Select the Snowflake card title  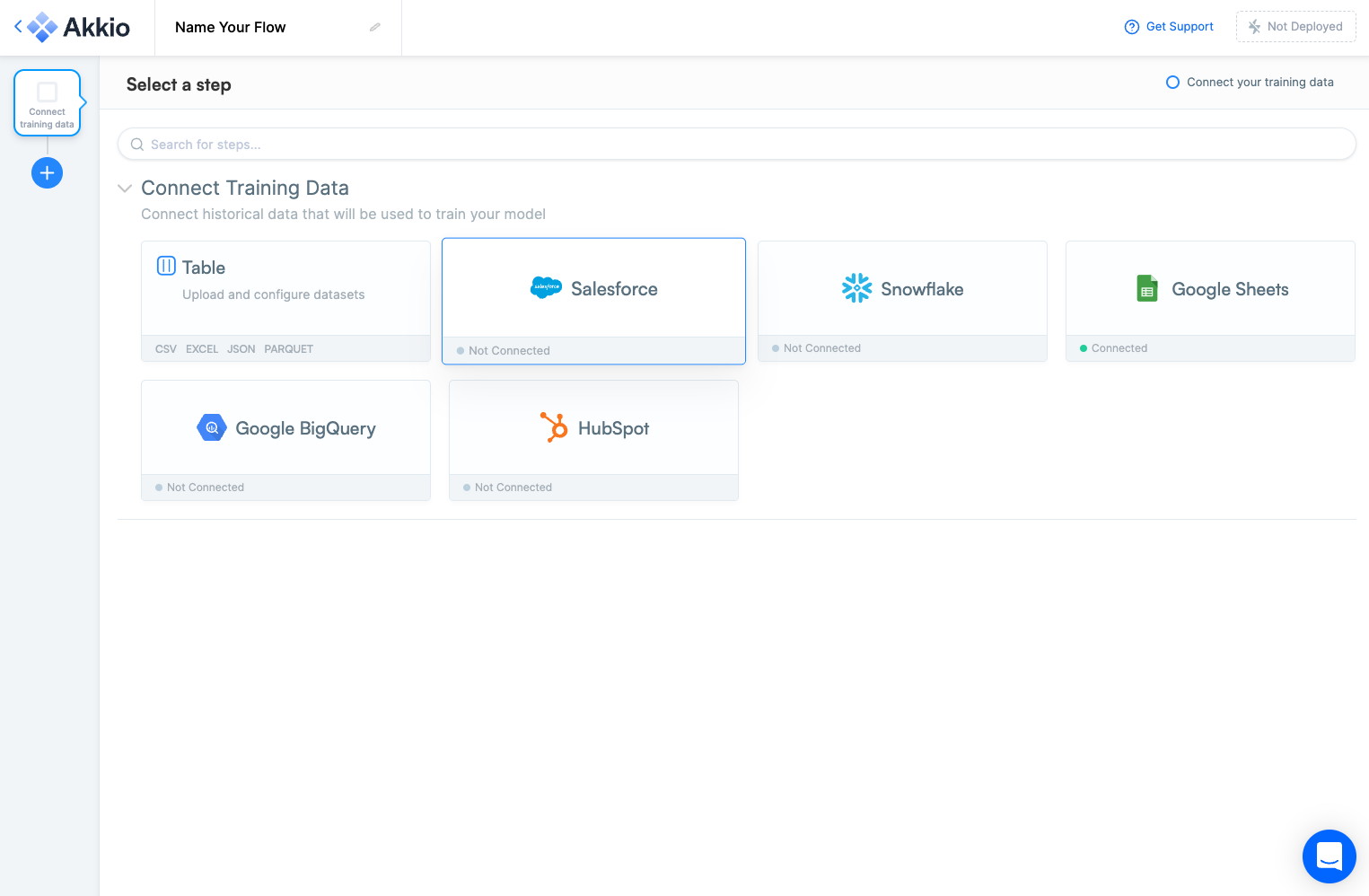click(922, 289)
